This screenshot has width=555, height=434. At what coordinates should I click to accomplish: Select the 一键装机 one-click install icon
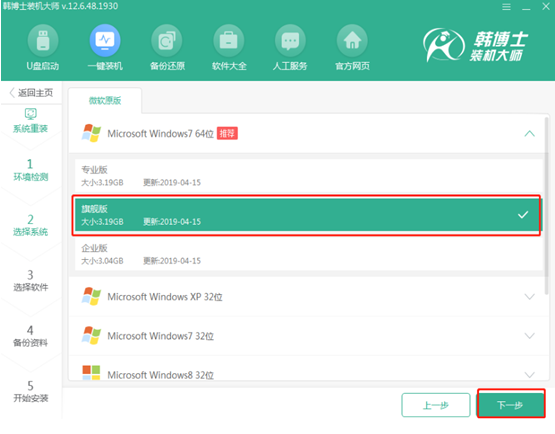click(x=105, y=41)
